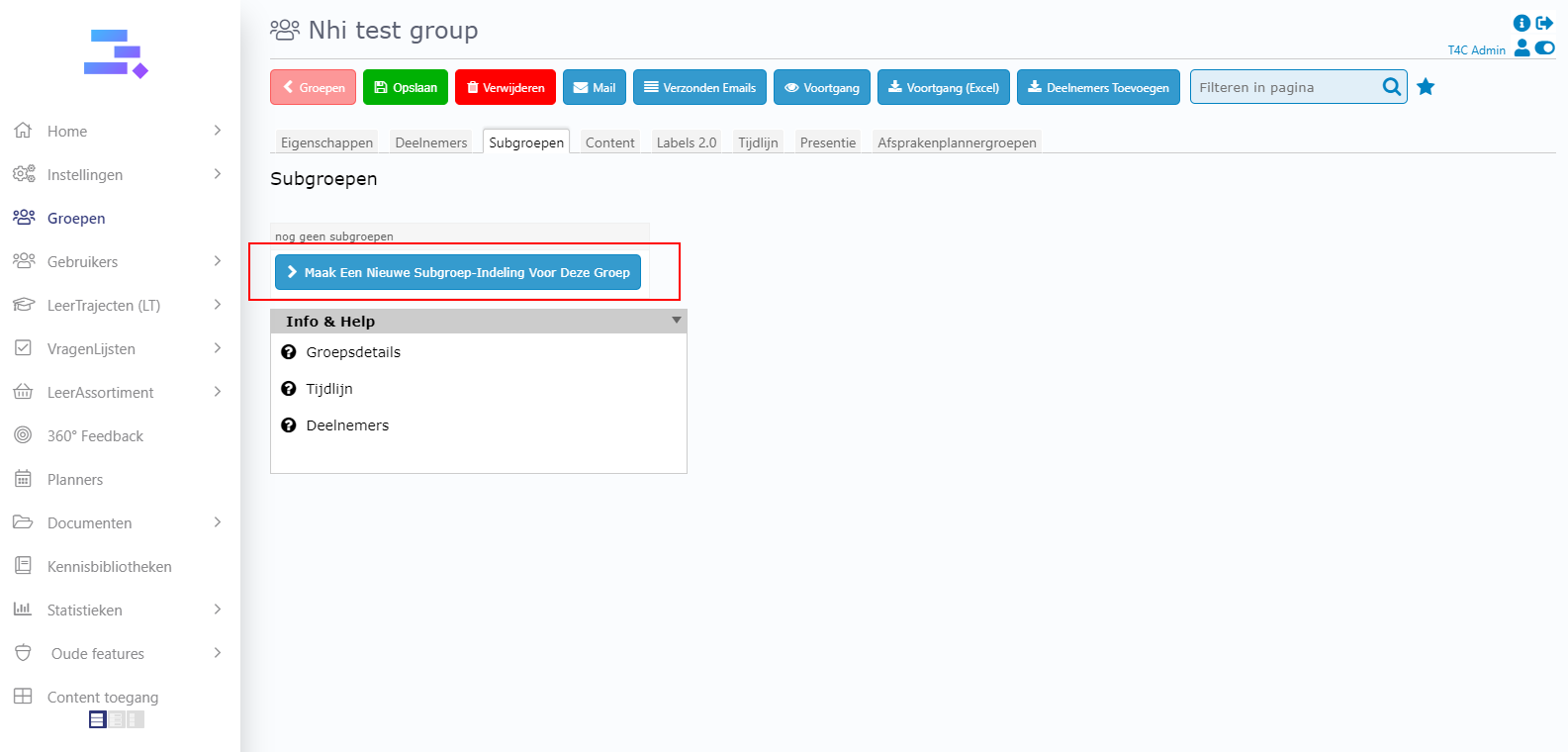Image resolution: width=1568 pixels, height=752 pixels.
Task: Expand the Statistieken submenu arrow
Action: pos(218,610)
